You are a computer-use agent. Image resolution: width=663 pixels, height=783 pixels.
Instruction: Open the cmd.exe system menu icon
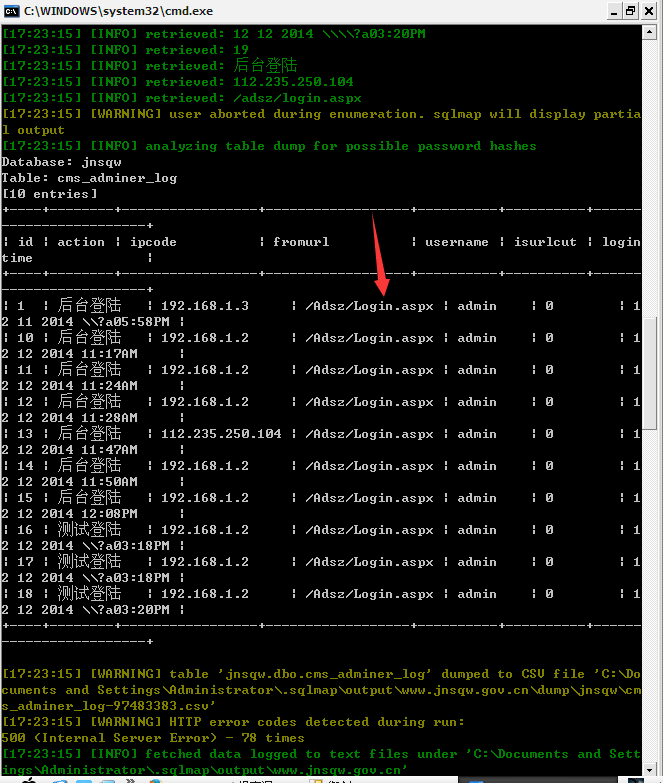pyautogui.click(x=11, y=11)
